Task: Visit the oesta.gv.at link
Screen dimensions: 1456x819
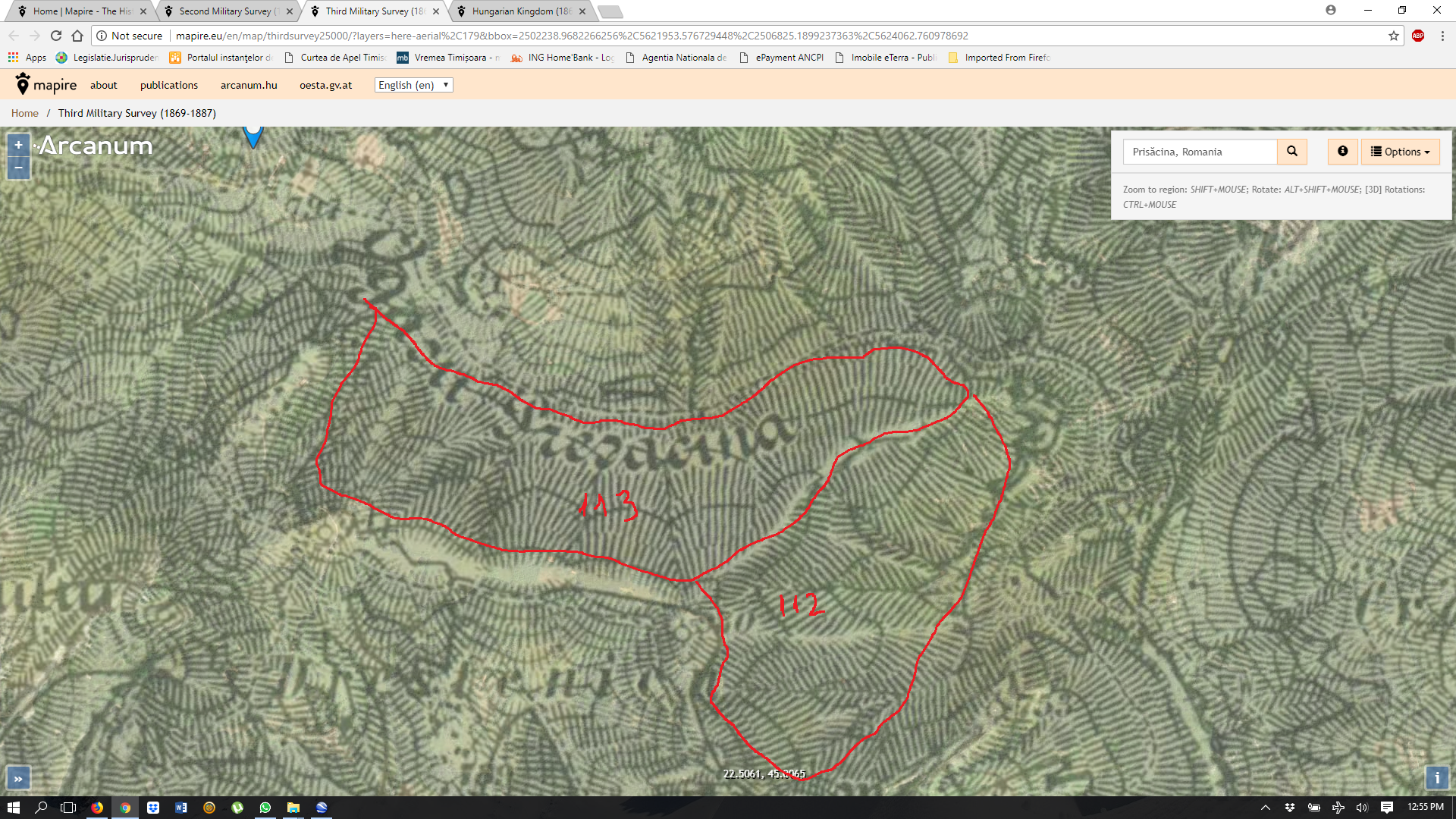Action: point(325,85)
